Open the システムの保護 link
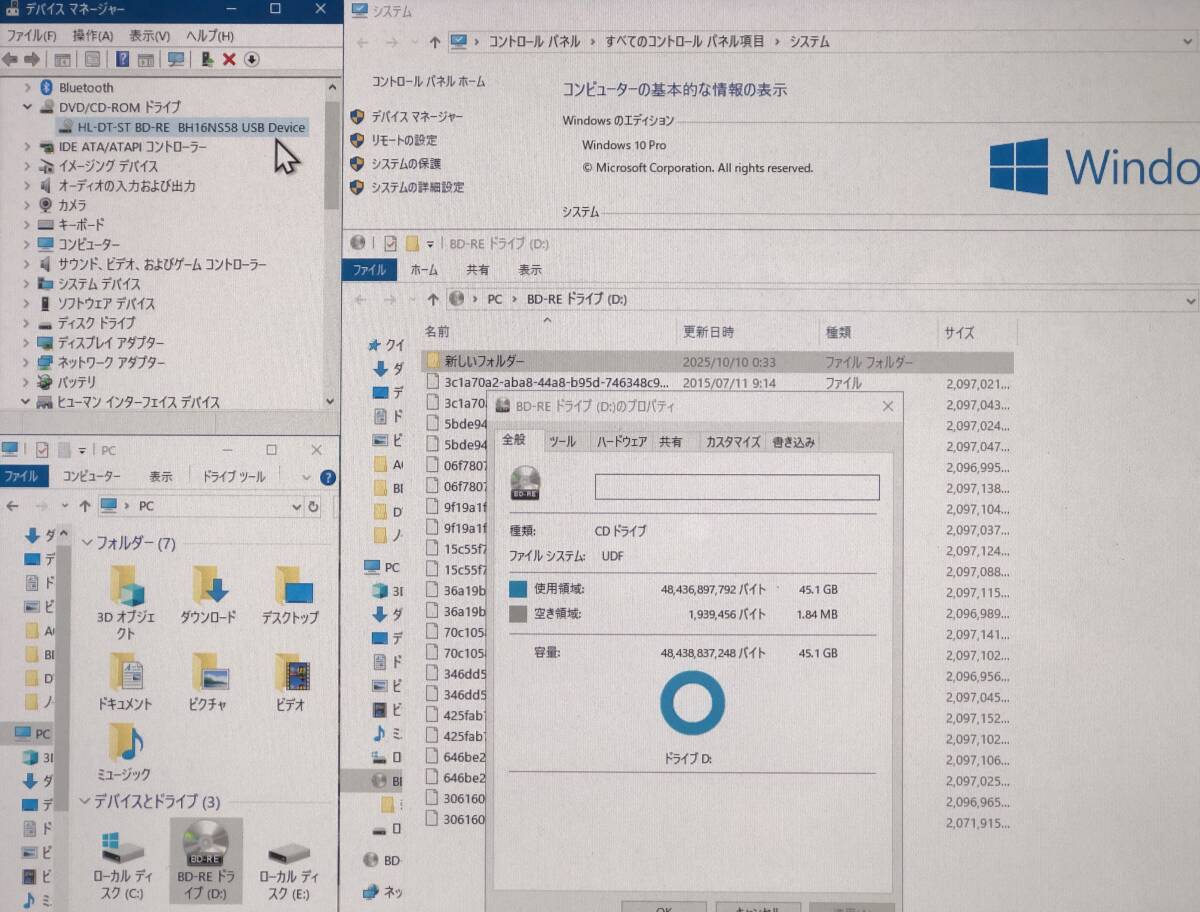1200x912 pixels. tap(410, 164)
